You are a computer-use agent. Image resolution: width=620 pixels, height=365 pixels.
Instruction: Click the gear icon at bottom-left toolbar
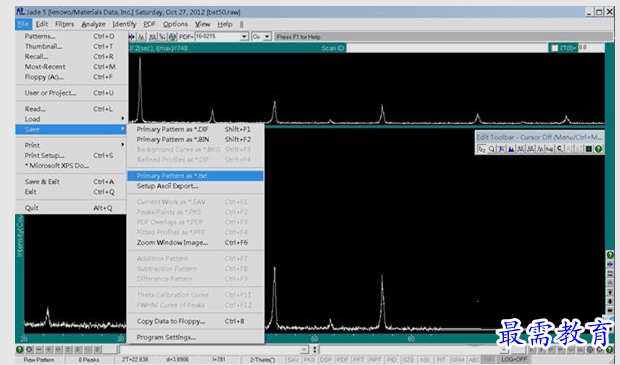click(29, 350)
